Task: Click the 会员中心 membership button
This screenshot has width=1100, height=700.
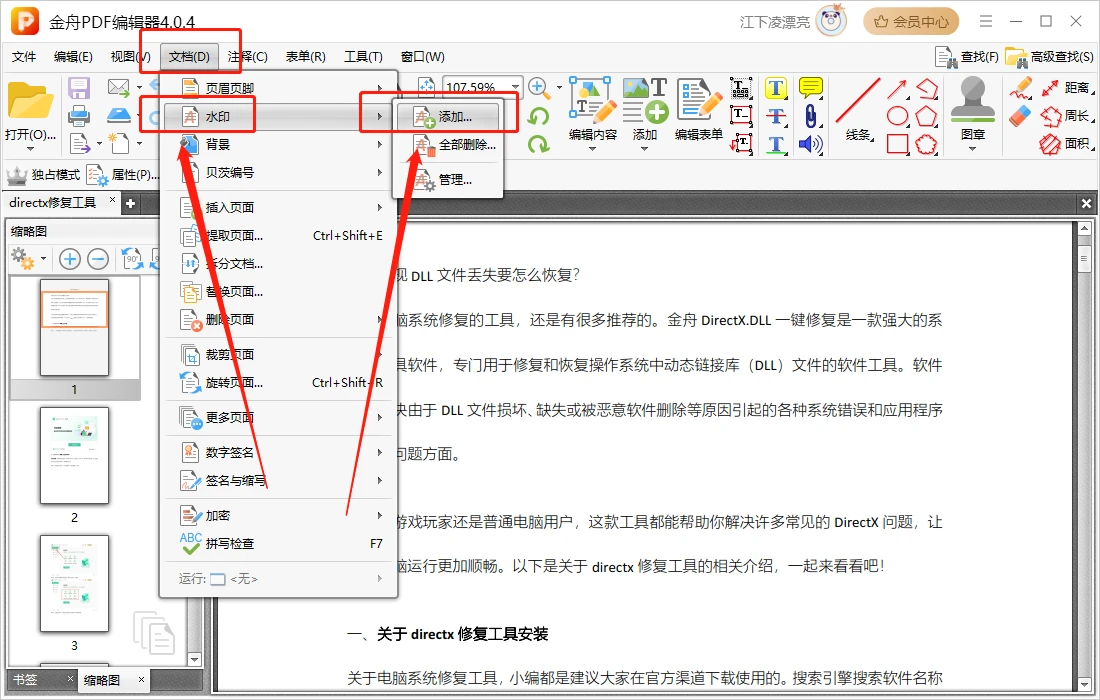Action: pyautogui.click(x=910, y=21)
